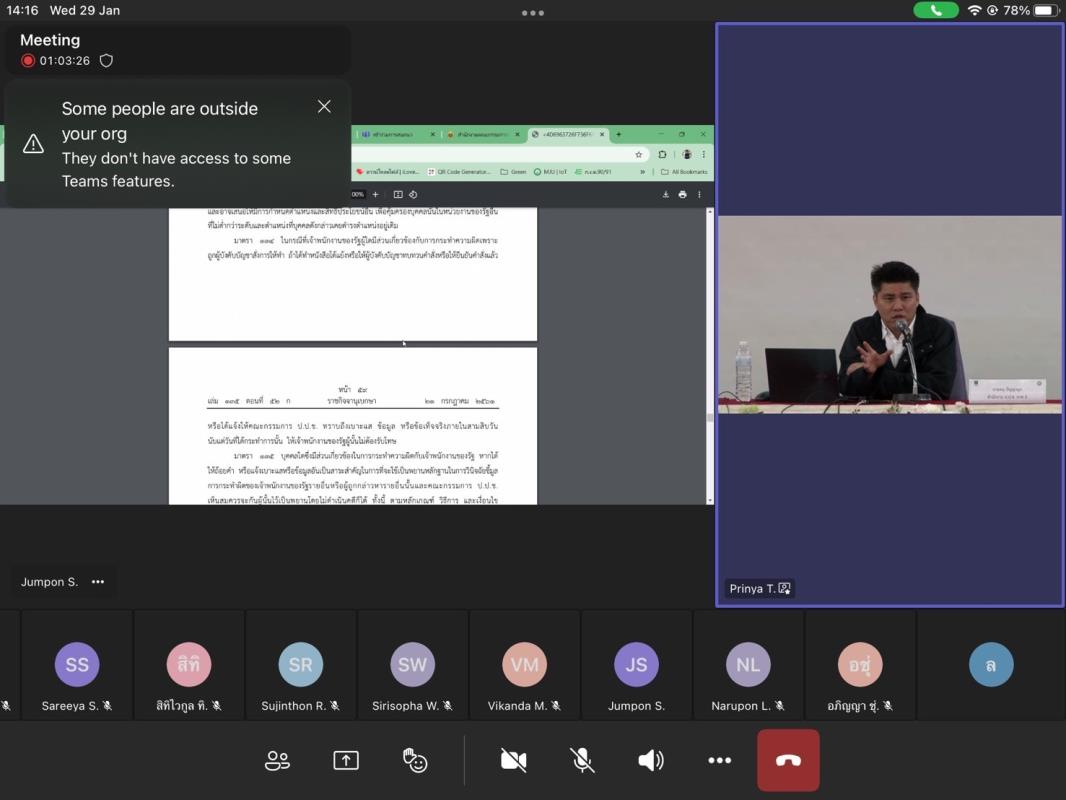Expand the hidden bookmarks chevron
The image size is (1066, 800).
click(642, 172)
